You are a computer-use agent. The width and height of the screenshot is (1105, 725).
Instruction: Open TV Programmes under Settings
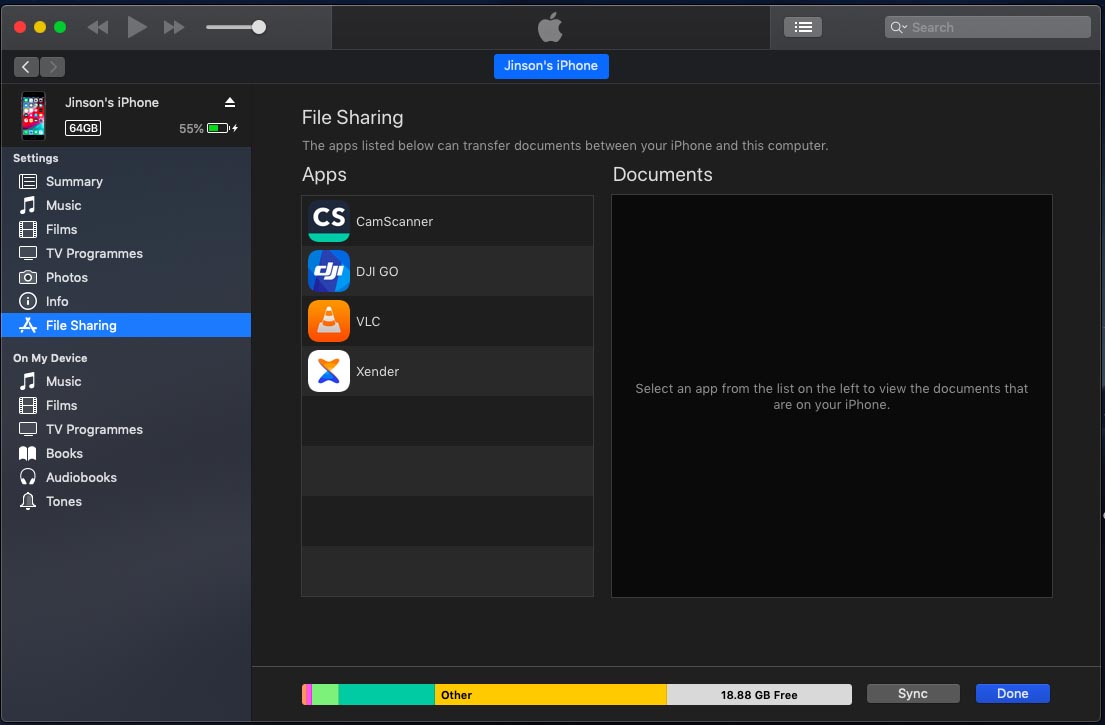126,254
